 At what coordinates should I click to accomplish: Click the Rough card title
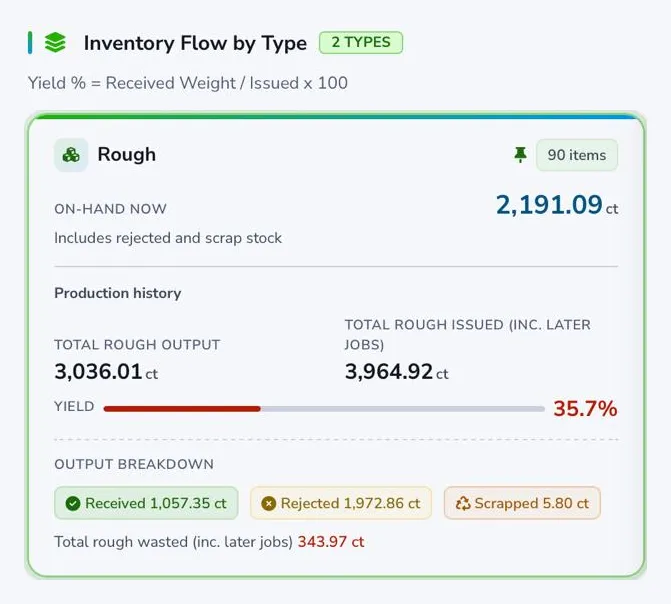(x=127, y=155)
